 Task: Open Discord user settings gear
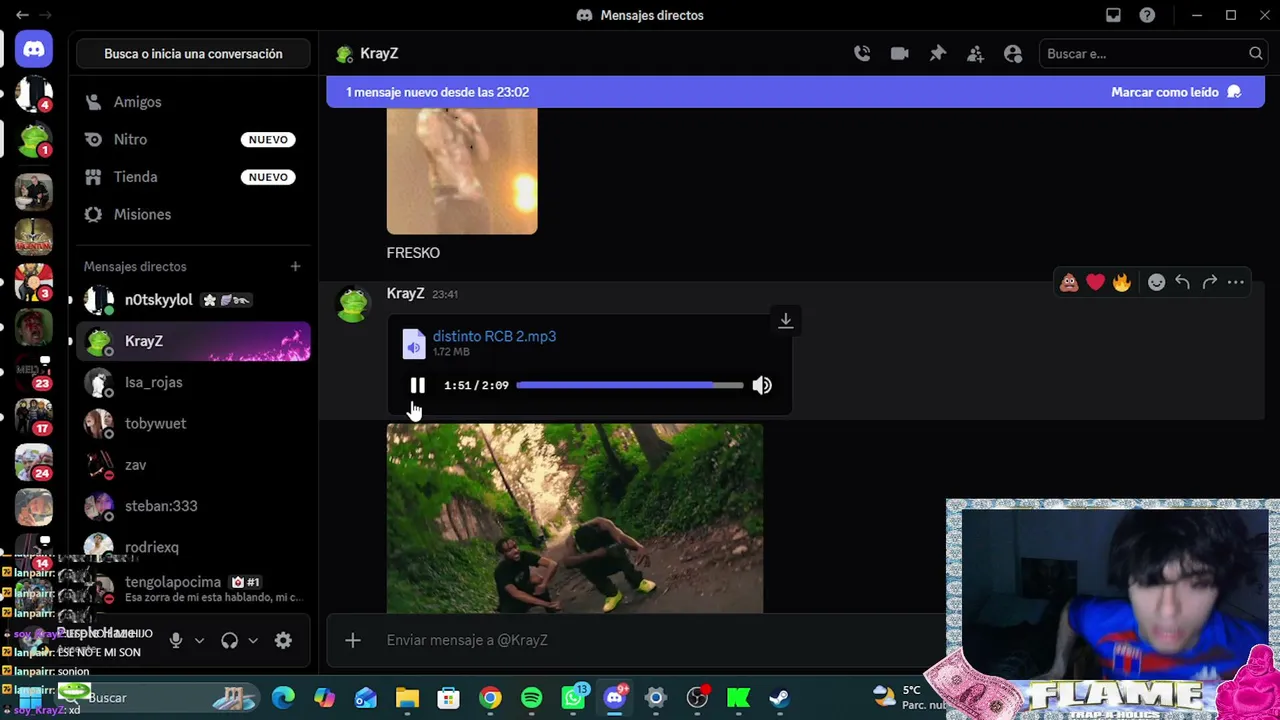(x=283, y=640)
